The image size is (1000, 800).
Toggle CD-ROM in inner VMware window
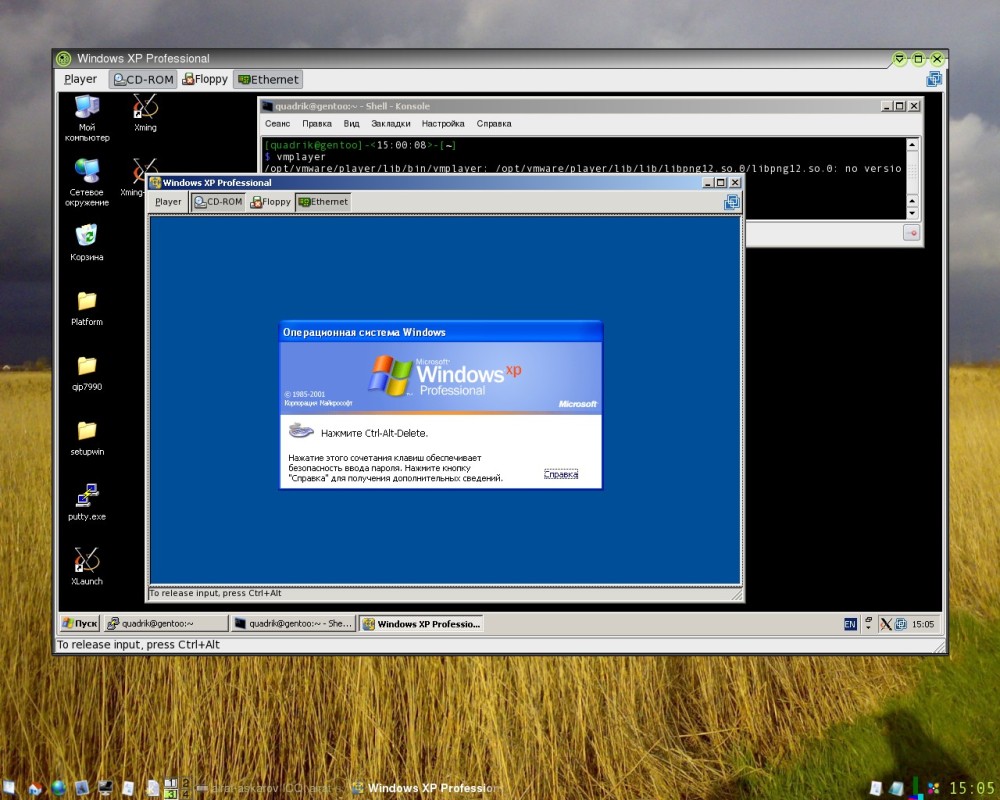pos(218,202)
